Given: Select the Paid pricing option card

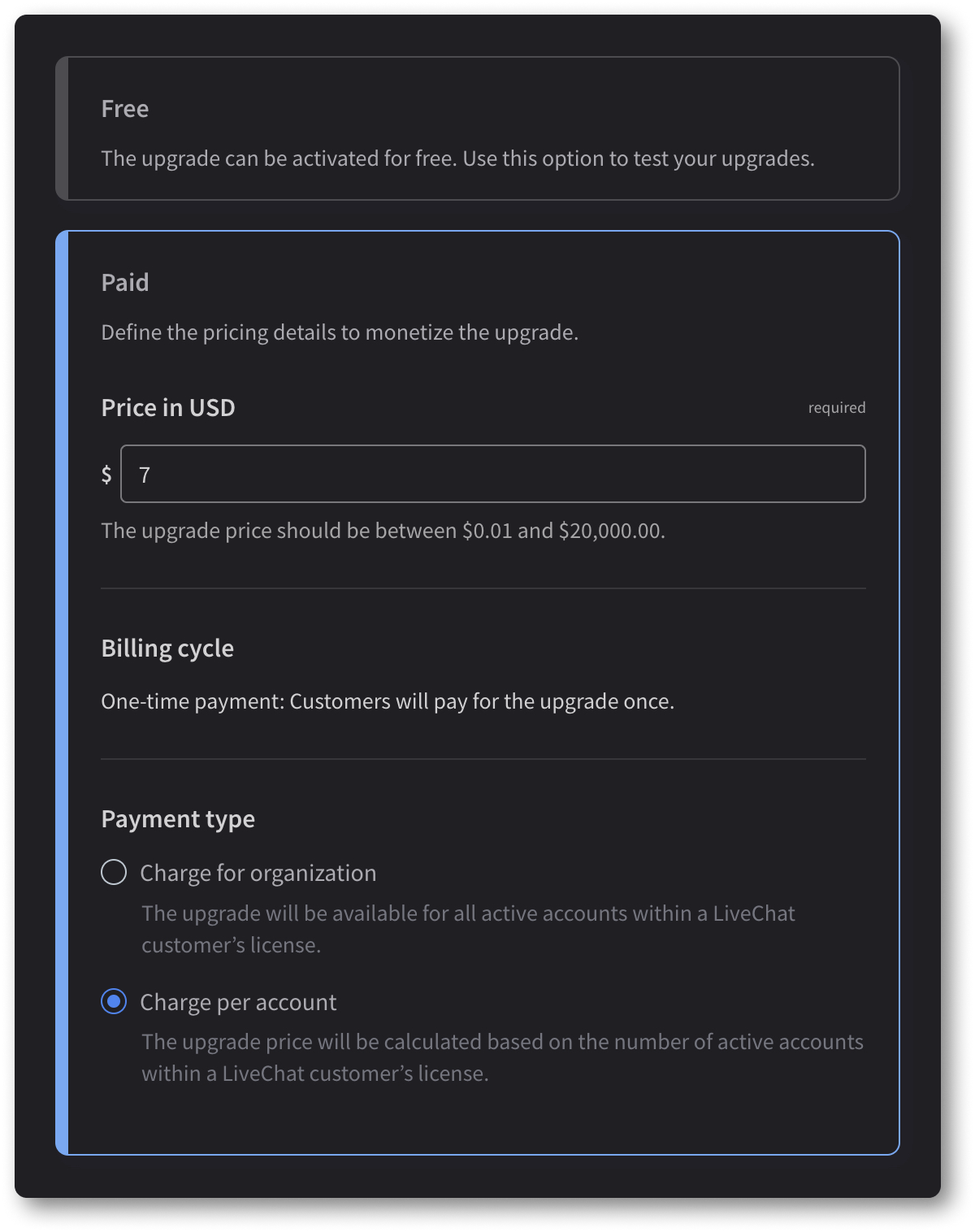Looking at the screenshot, I should coord(479,282).
